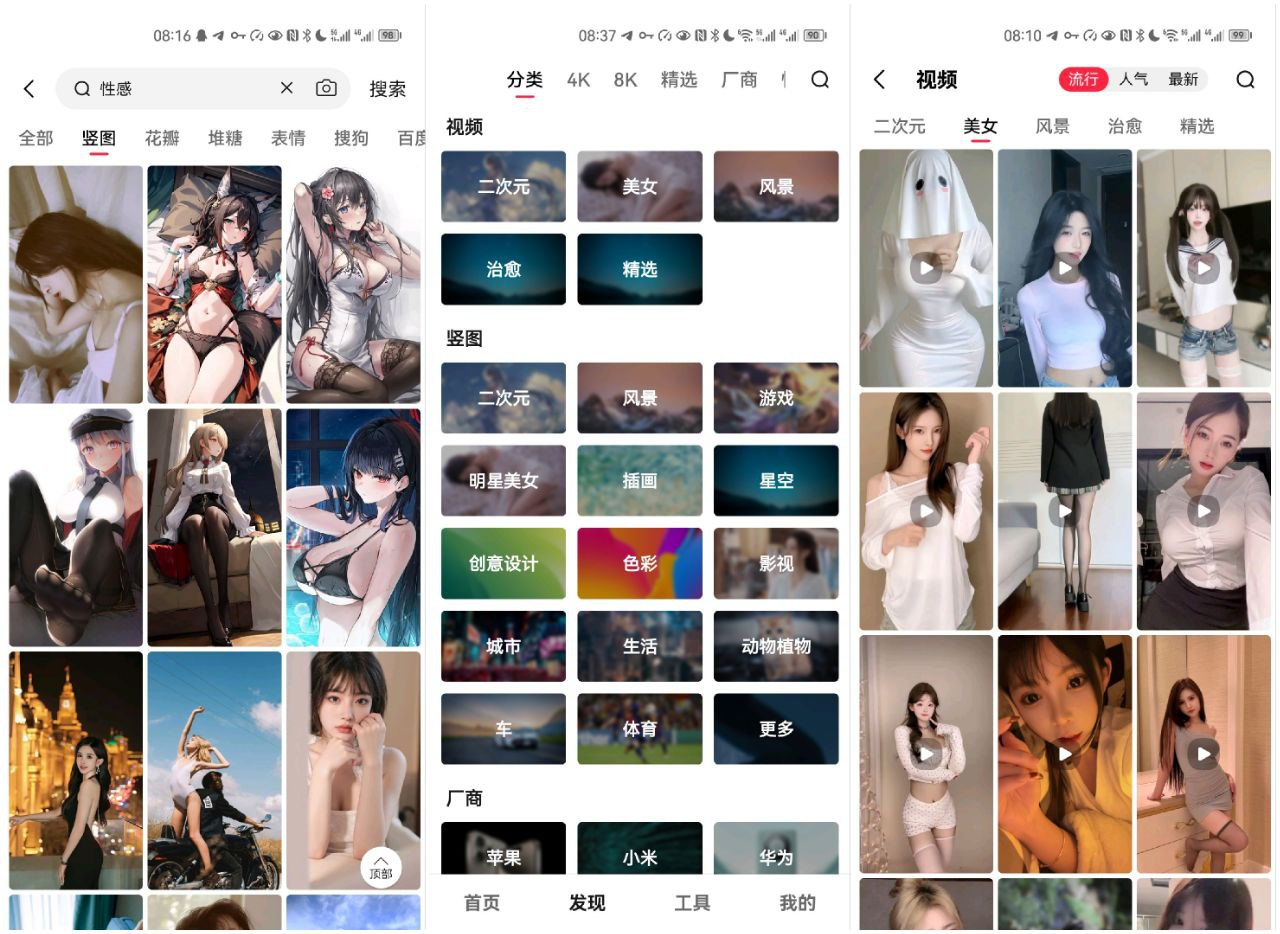This screenshot has width=1280, height=934.
Task: Go to 我的 in bottom navigation
Action: [x=797, y=903]
